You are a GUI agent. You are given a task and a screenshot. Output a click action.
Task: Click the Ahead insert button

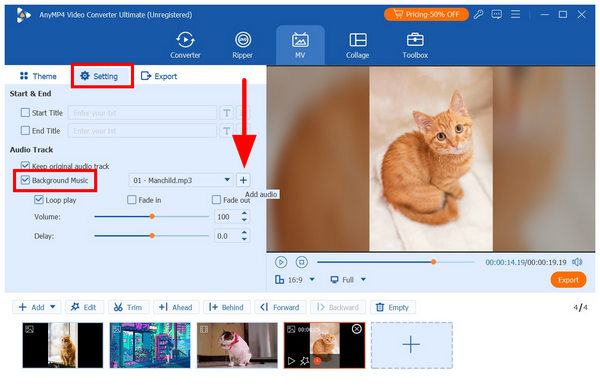(176, 307)
